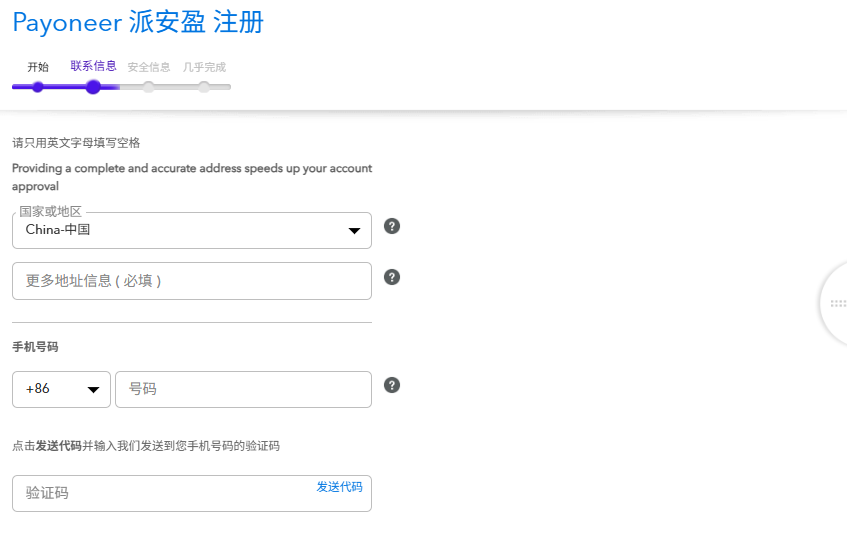This screenshot has height=535, width=847.
Task: Jump to the 几乎完成 step label
Action: [204, 67]
